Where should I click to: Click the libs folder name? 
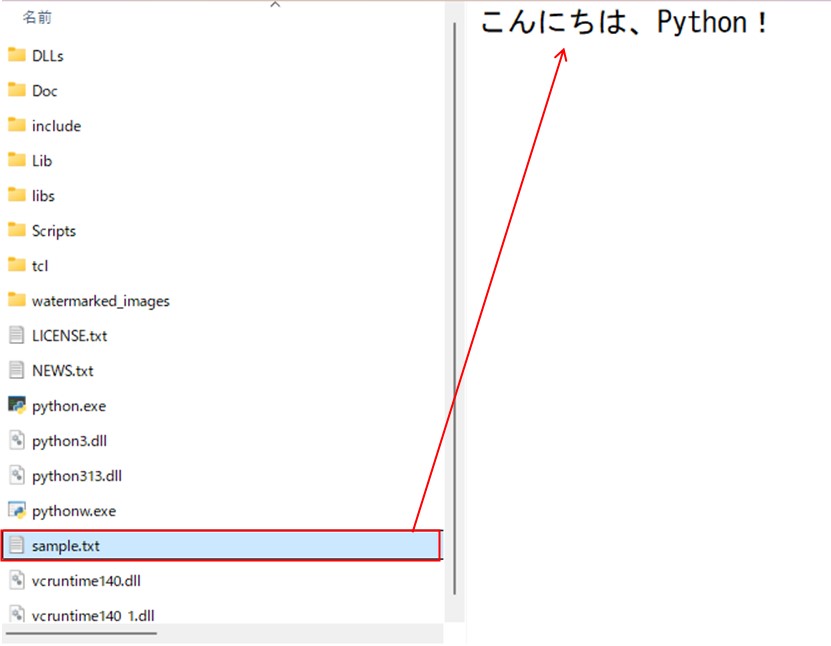click(x=43, y=196)
